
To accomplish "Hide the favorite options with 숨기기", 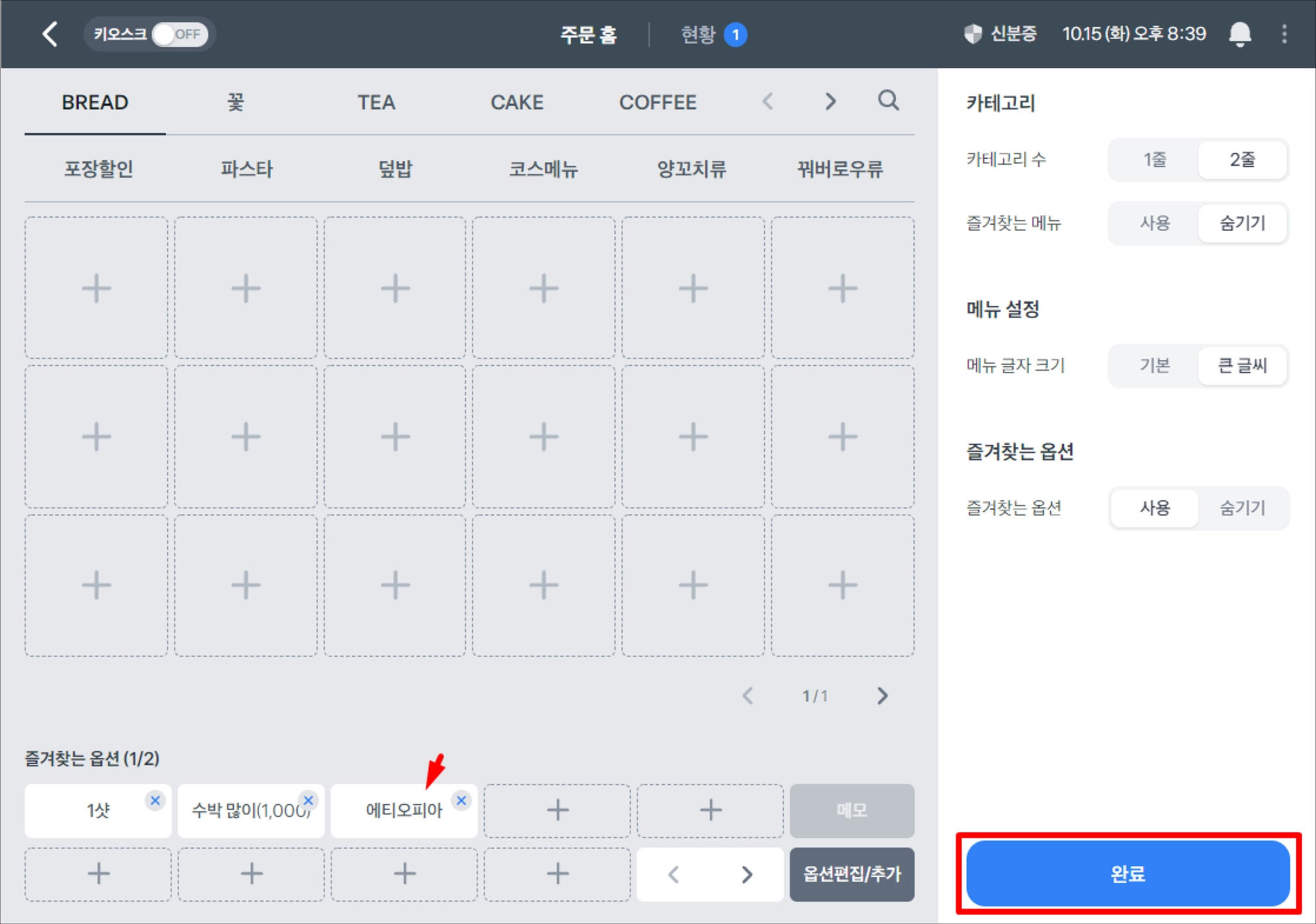I will [x=1242, y=508].
